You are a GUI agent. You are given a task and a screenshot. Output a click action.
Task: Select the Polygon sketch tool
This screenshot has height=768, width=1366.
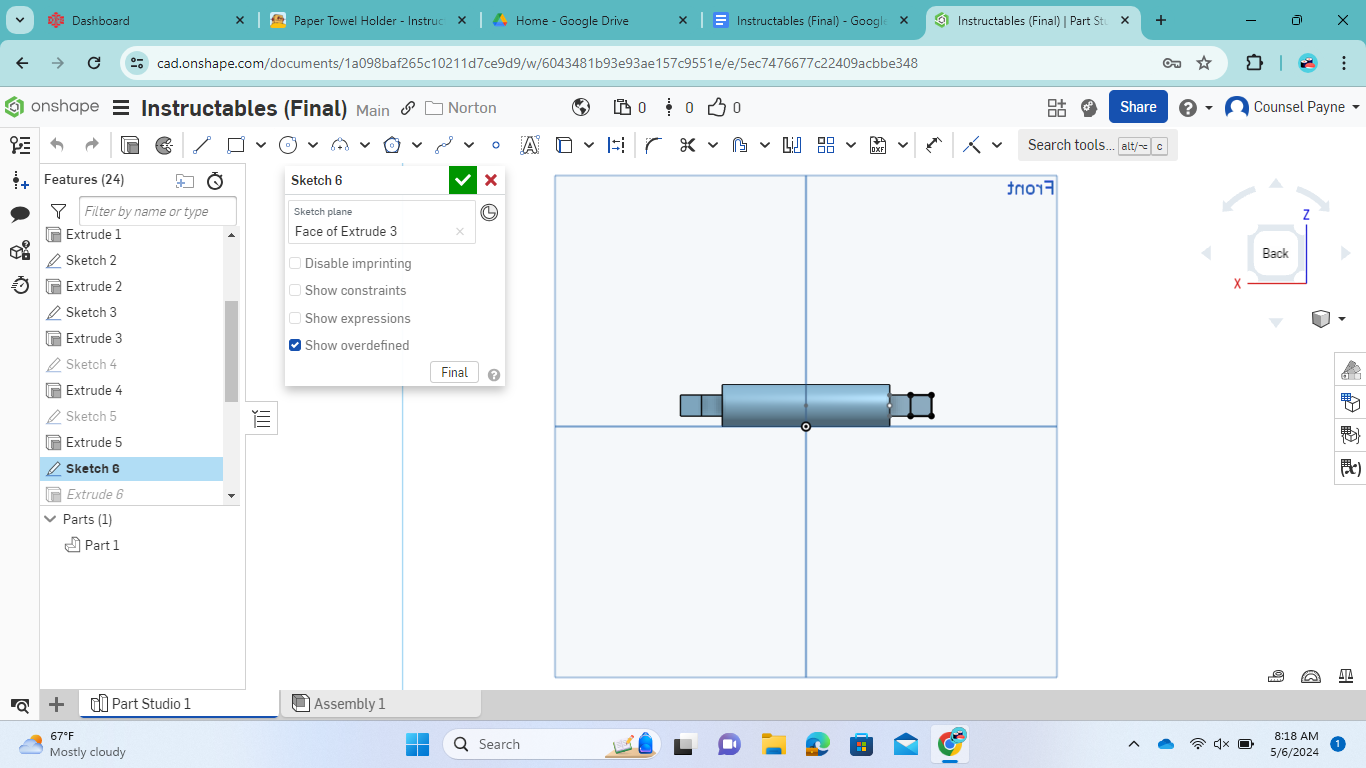pyautogui.click(x=392, y=145)
